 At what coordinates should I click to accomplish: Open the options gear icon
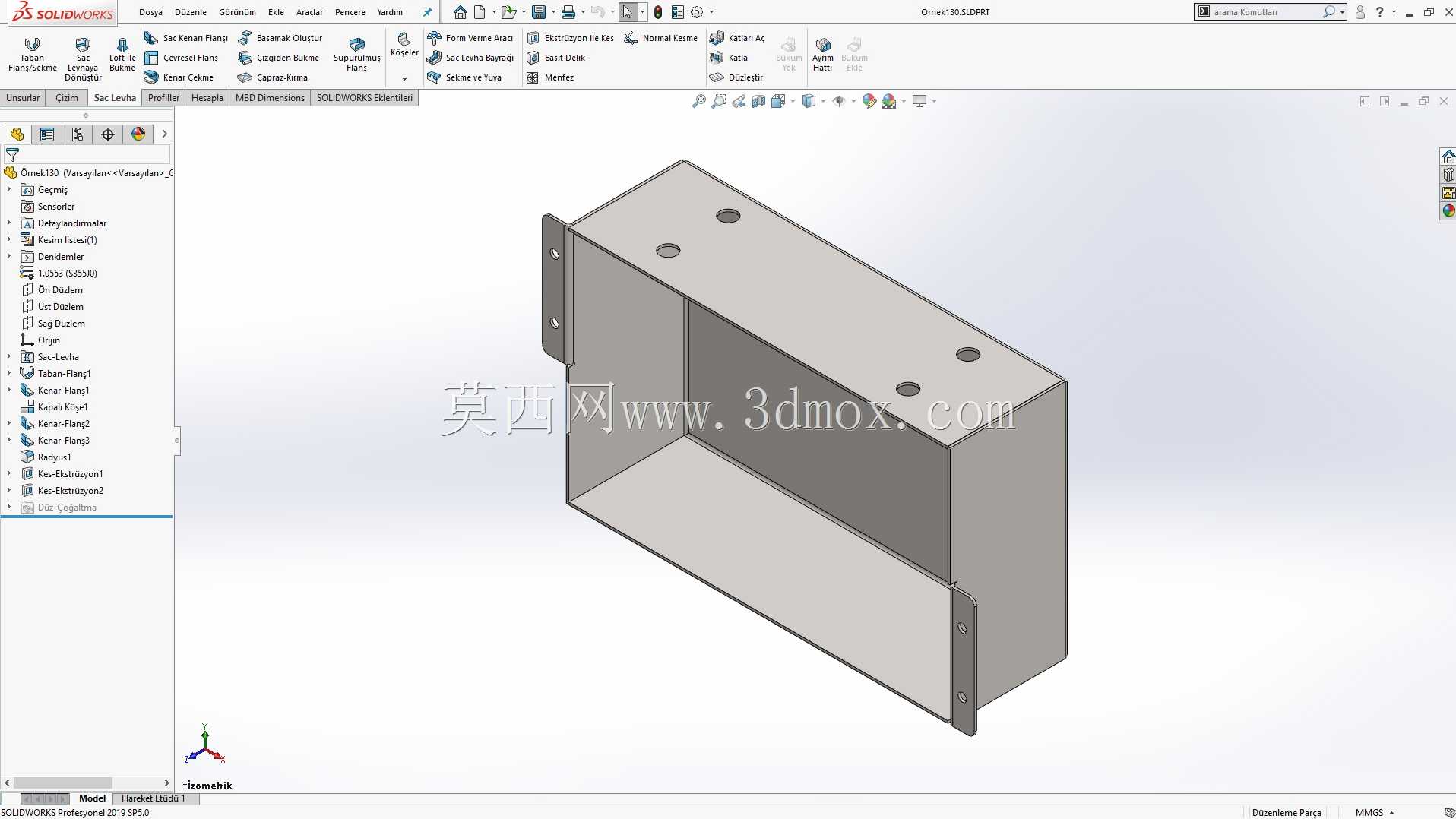coord(697,12)
